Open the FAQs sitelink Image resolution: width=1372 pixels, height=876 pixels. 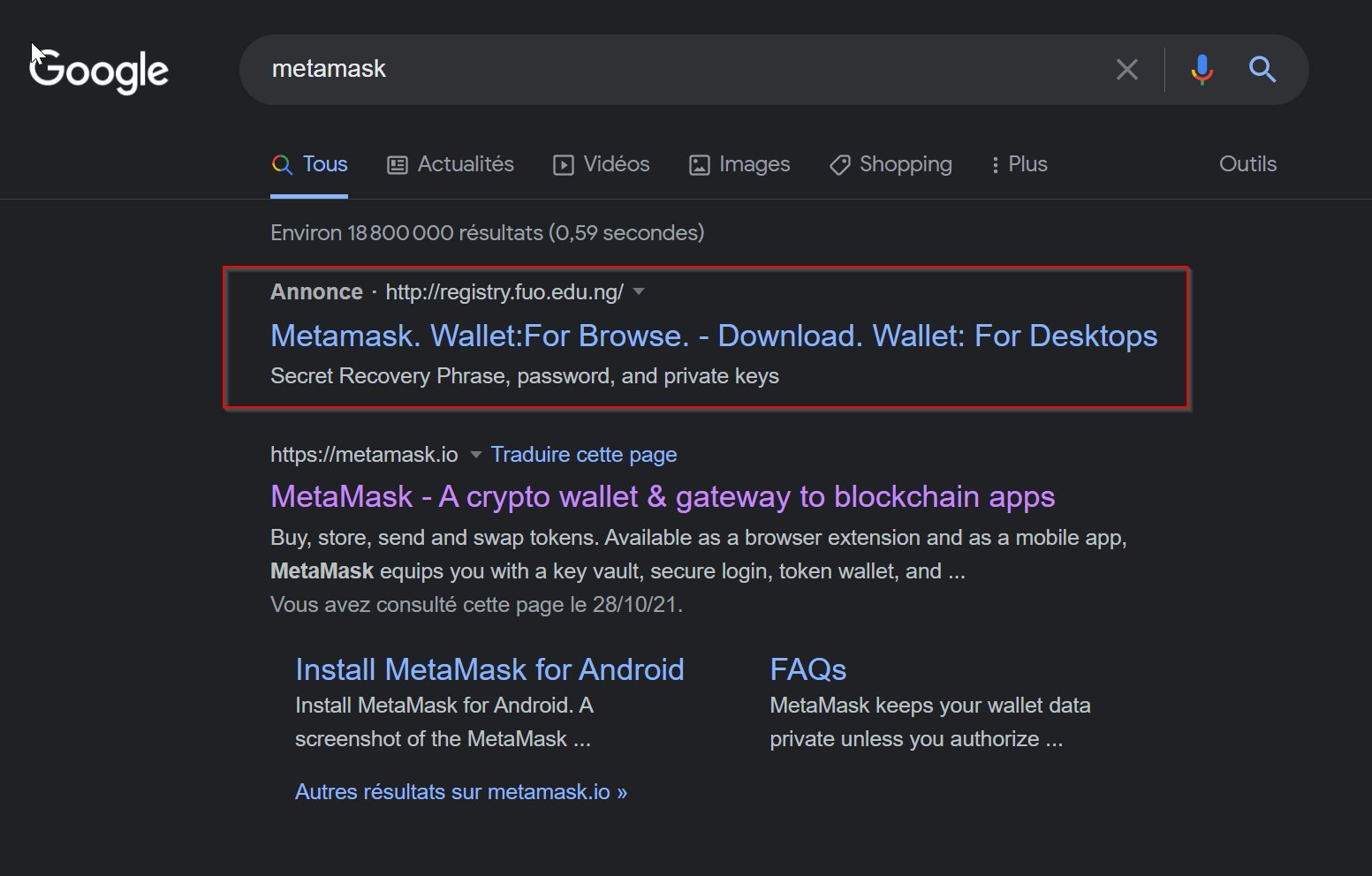coord(807,669)
